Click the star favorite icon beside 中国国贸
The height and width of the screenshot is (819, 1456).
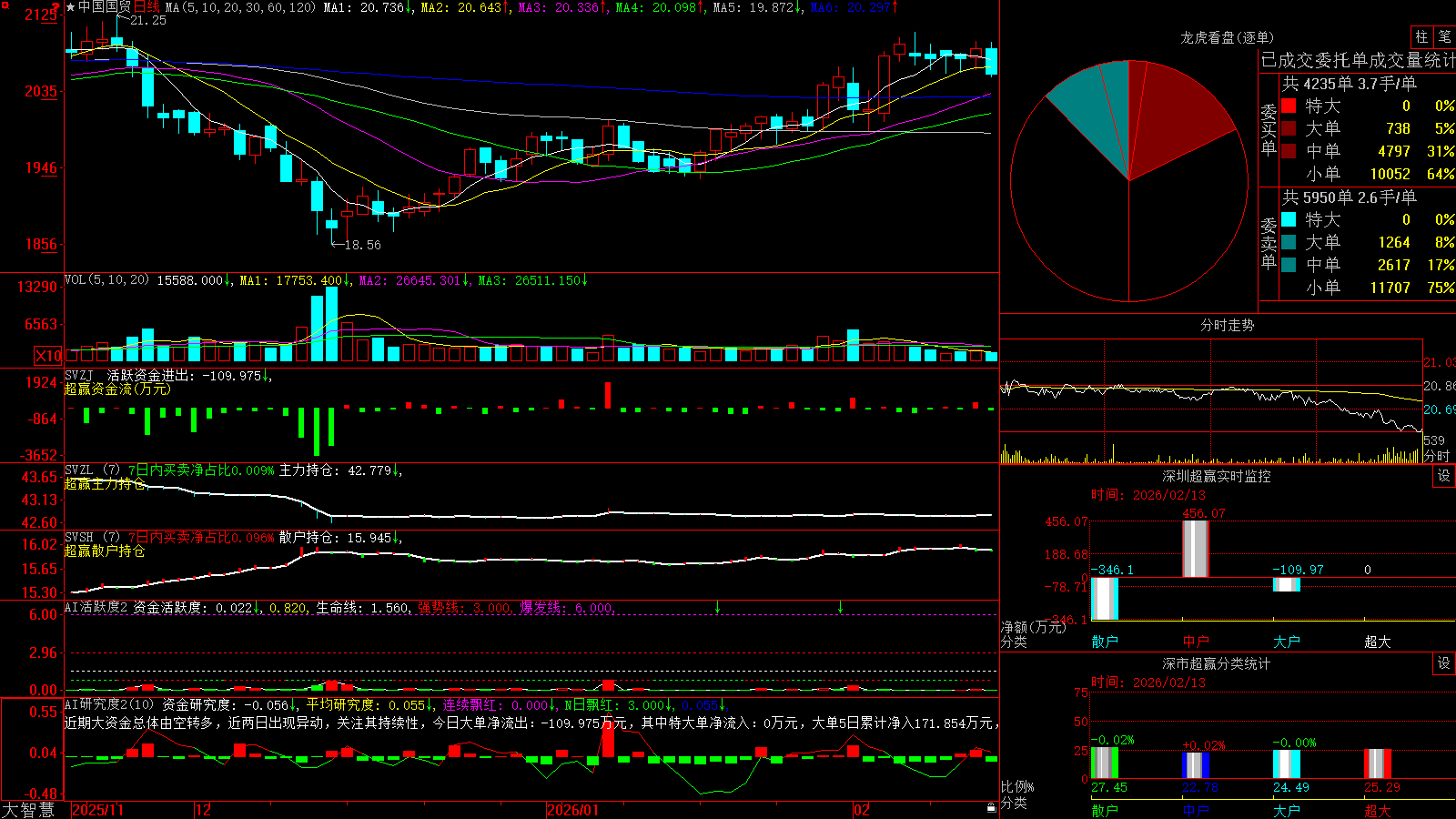tap(71, 7)
